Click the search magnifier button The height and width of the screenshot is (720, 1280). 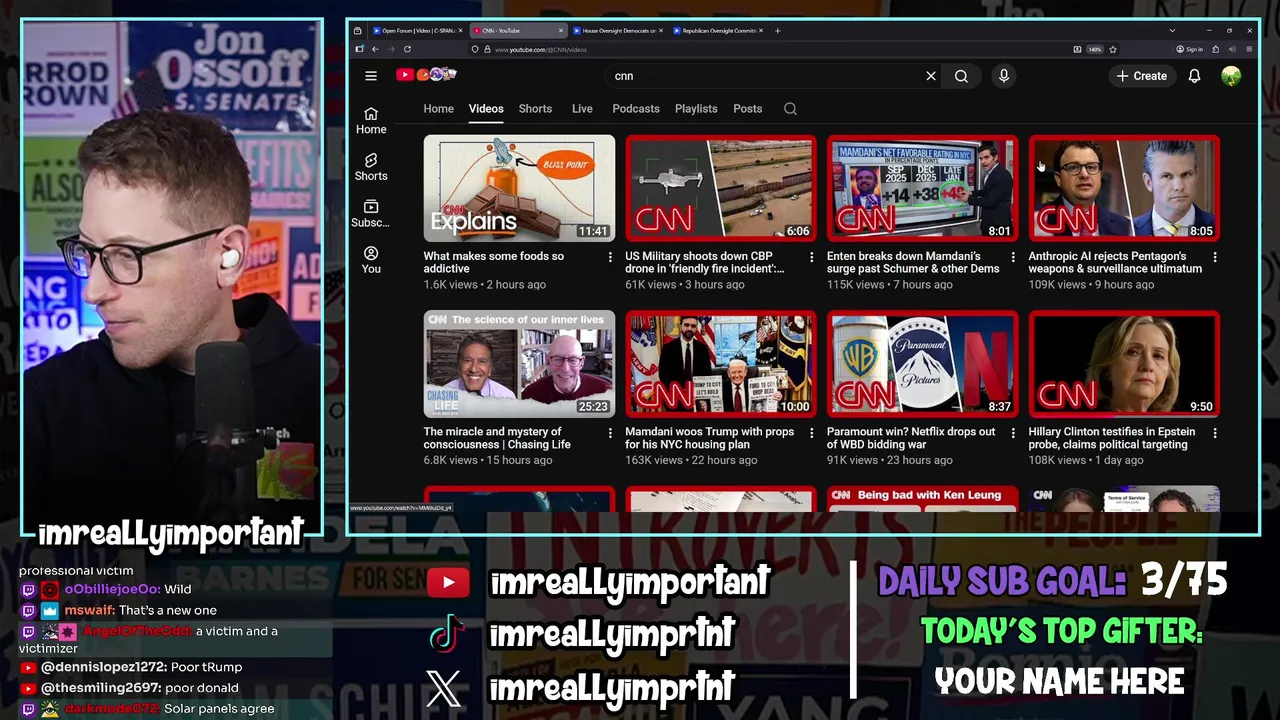pos(961,76)
